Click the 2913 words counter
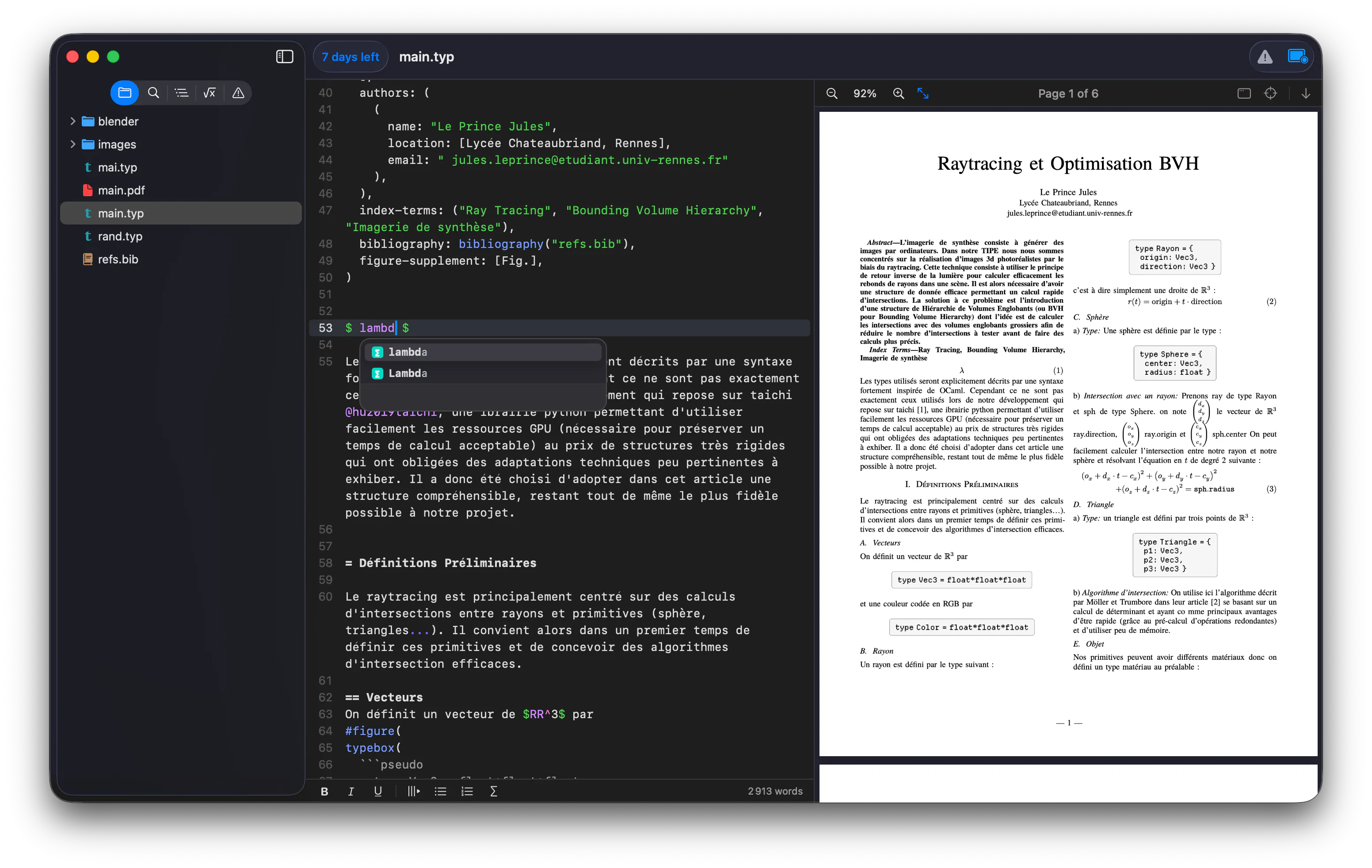The height and width of the screenshot is (868, 1372). [x=775, y=791]
